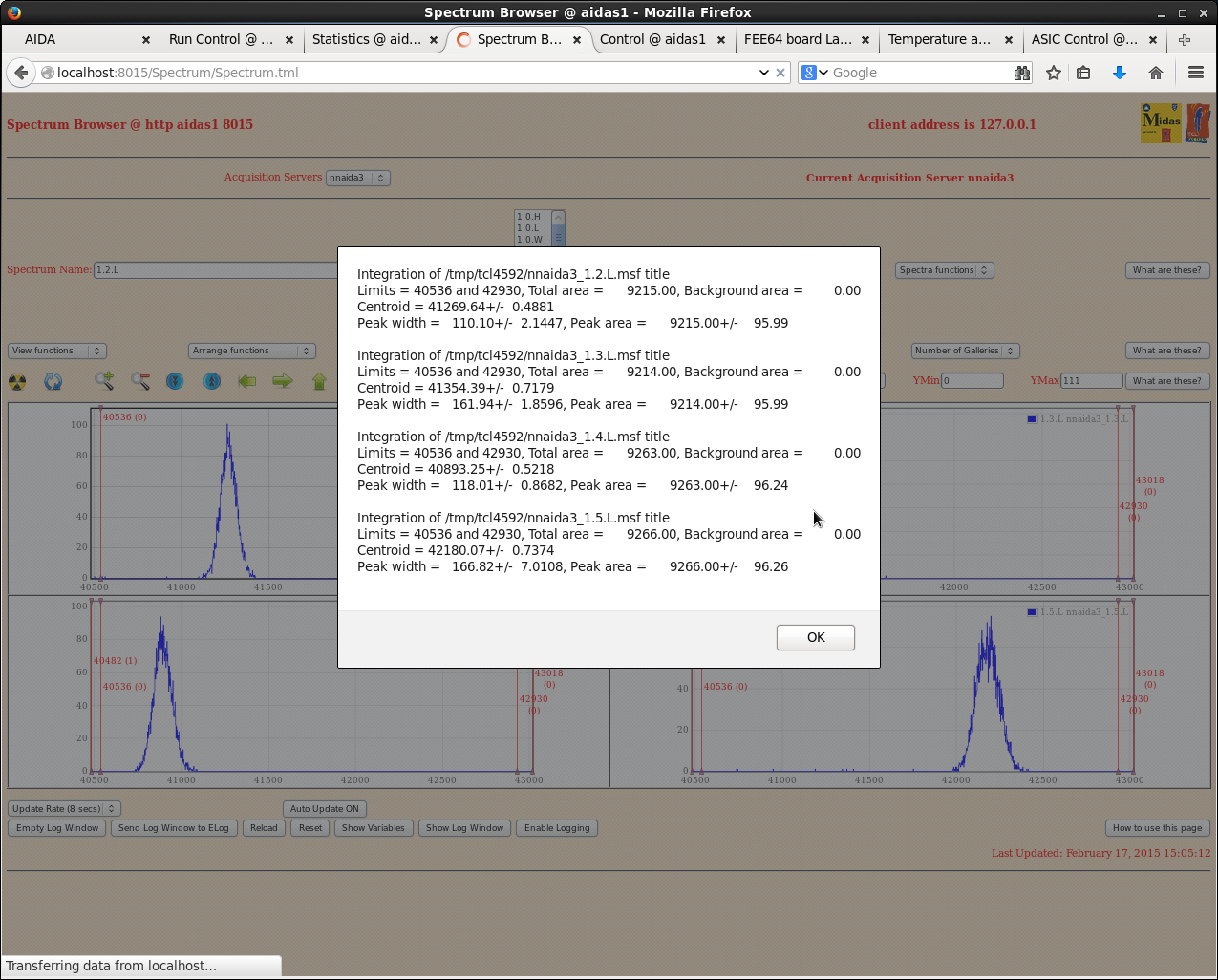1218x980 pixels.
Task: Click the green left arrow icon
Action: (x=247, y=381)
